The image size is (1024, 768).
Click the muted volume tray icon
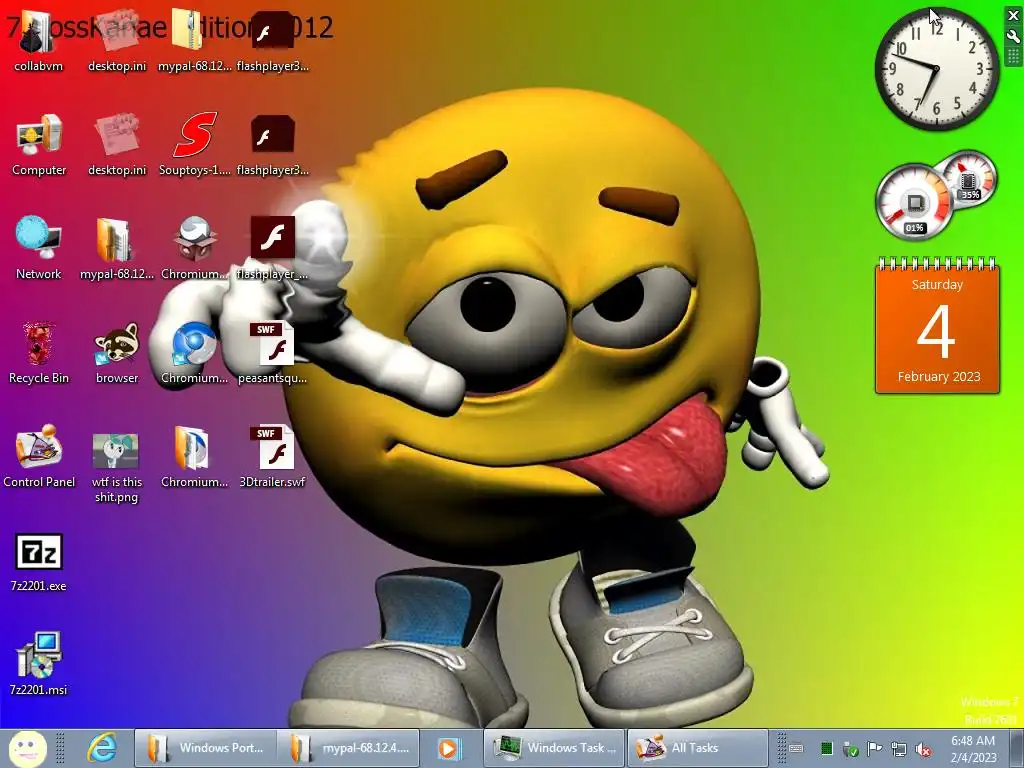(923, 748)
